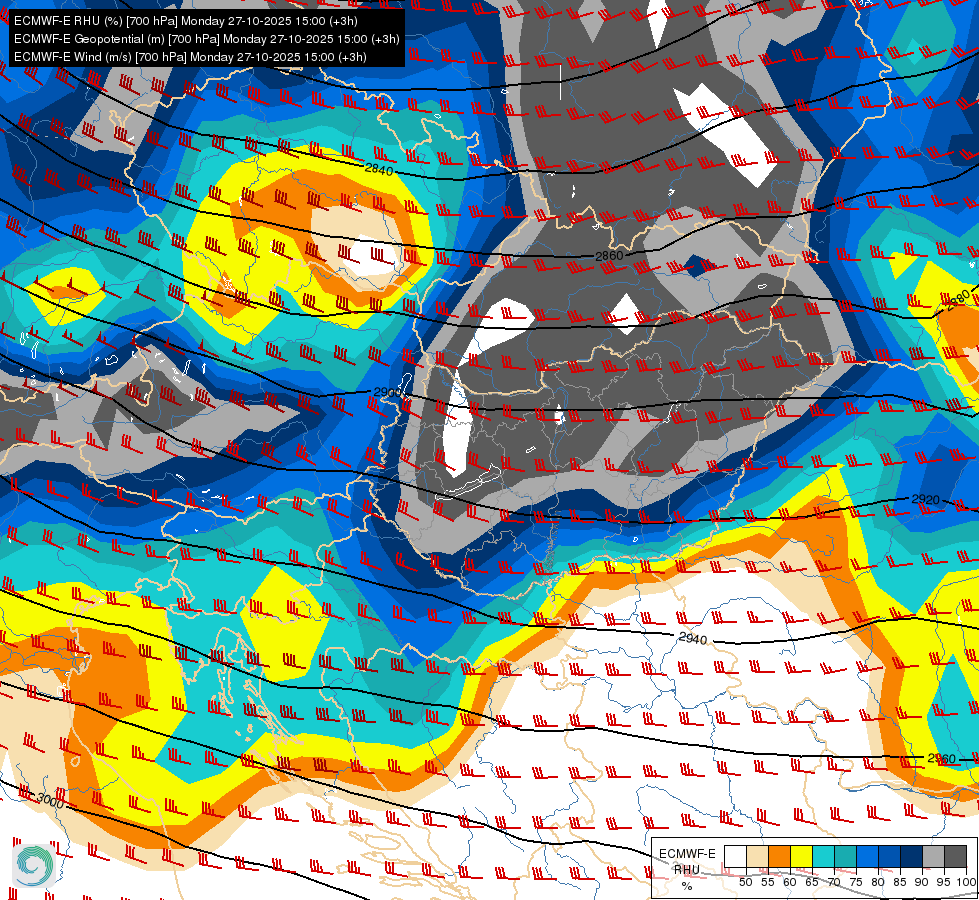
Task: Click the 2840 geopotential contour label
Action: coord(379,169)
